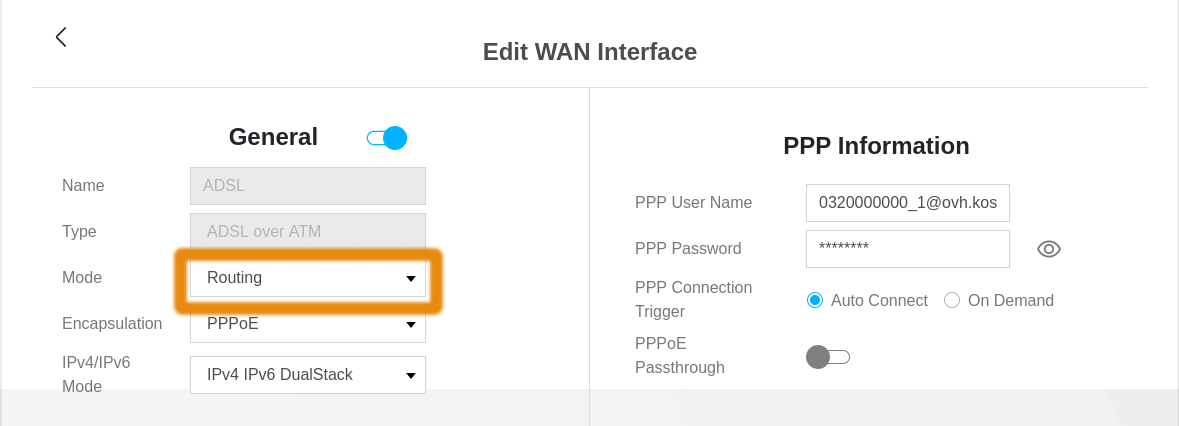Click the Edit WAN Interface title
Image resolution: width=1179 pixels, height=426 pixels.
pos(589,52)
